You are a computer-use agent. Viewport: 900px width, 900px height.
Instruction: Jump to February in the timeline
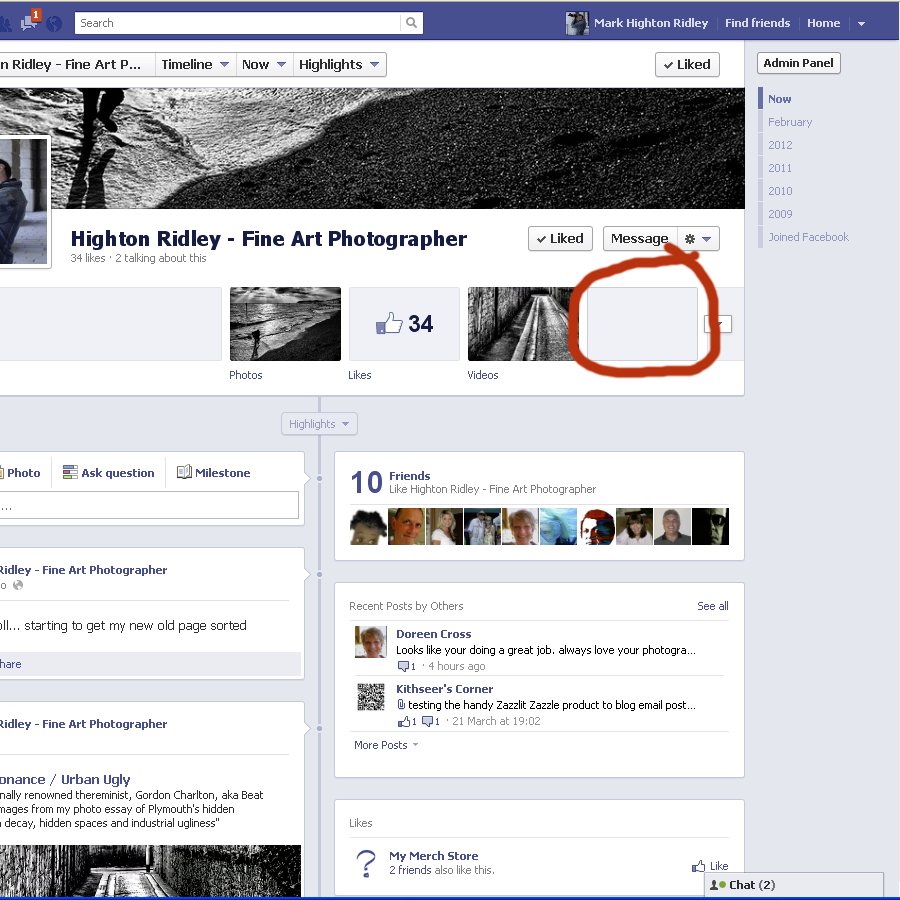click(790, 122)
